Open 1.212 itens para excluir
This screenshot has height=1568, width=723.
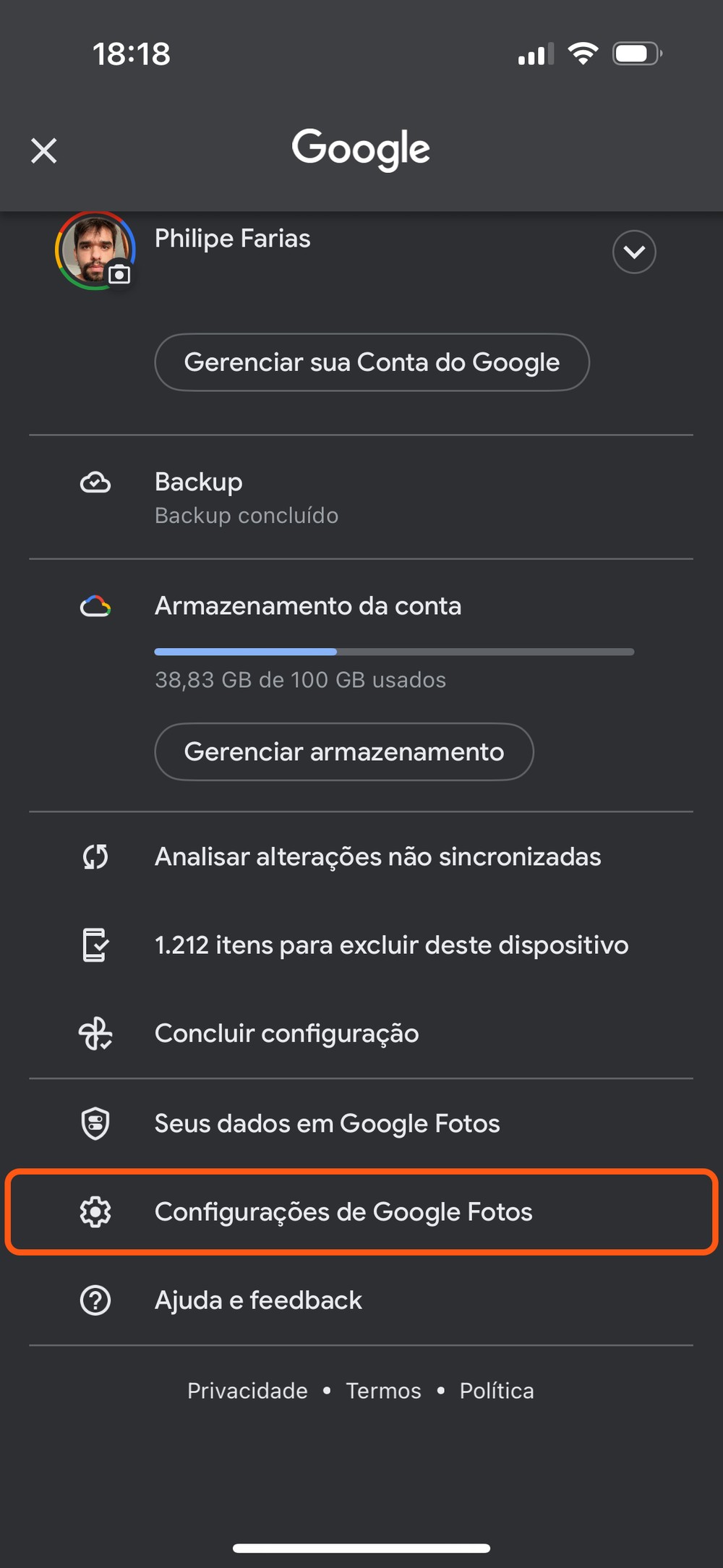tap(391, 945)
